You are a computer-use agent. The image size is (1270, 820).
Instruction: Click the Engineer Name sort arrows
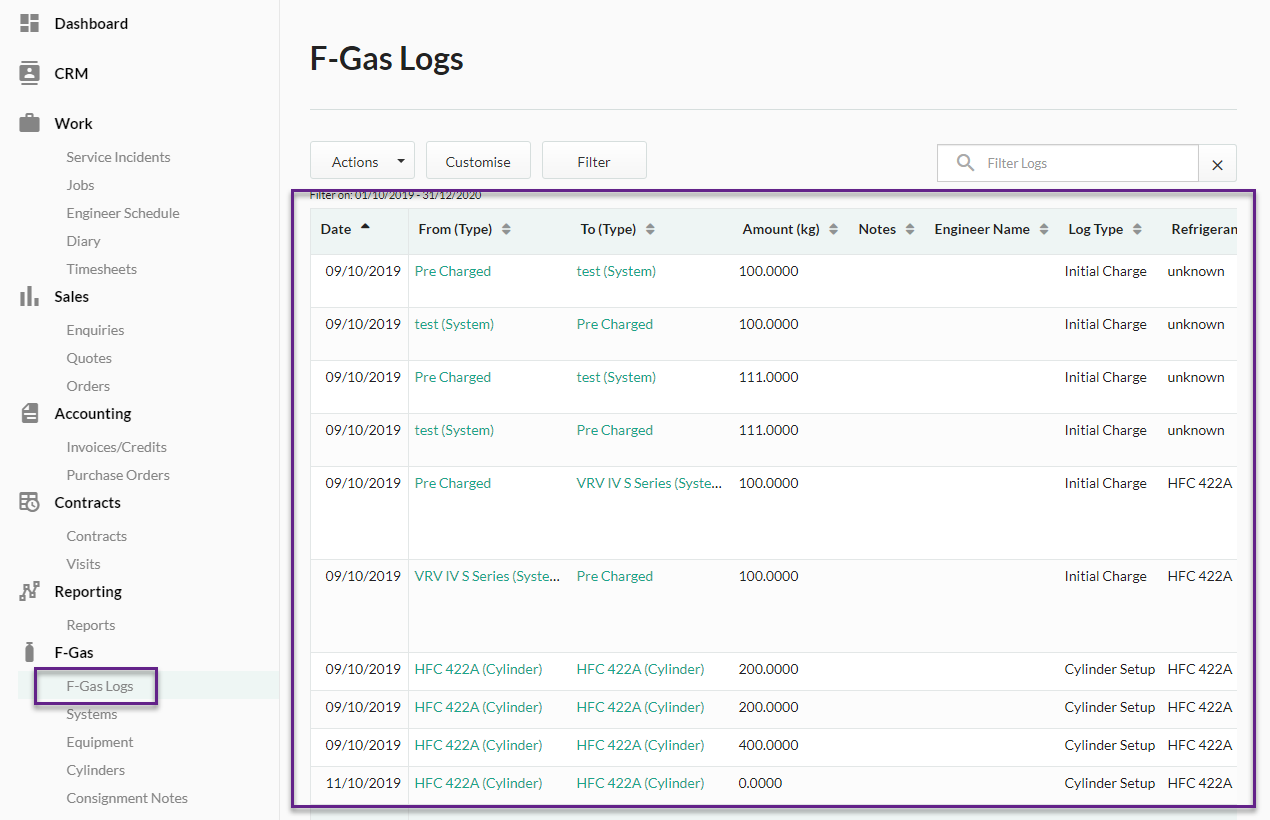(1043, 229)
